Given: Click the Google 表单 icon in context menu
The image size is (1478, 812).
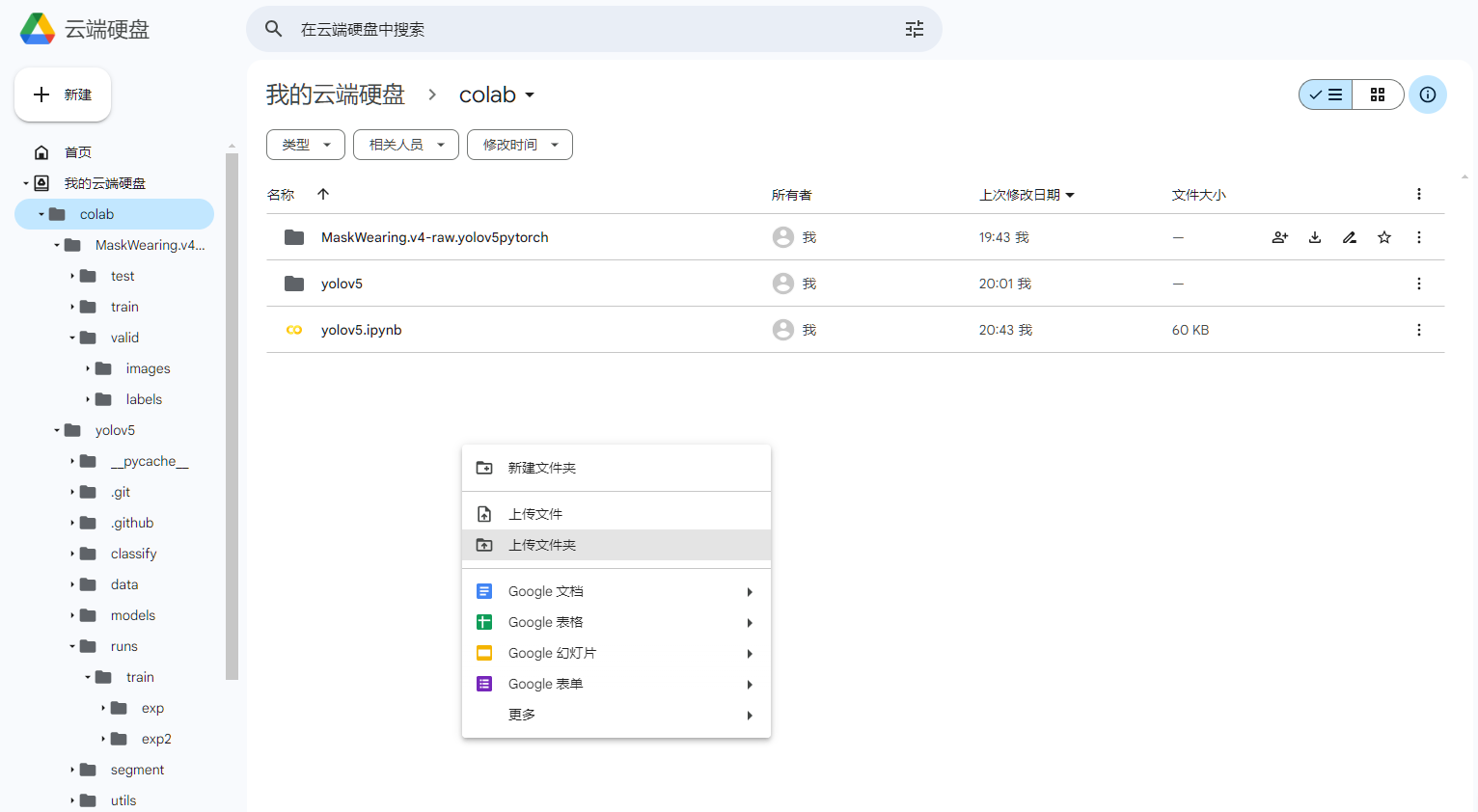Looking at the screenshot, I should (x=484, y=684).
